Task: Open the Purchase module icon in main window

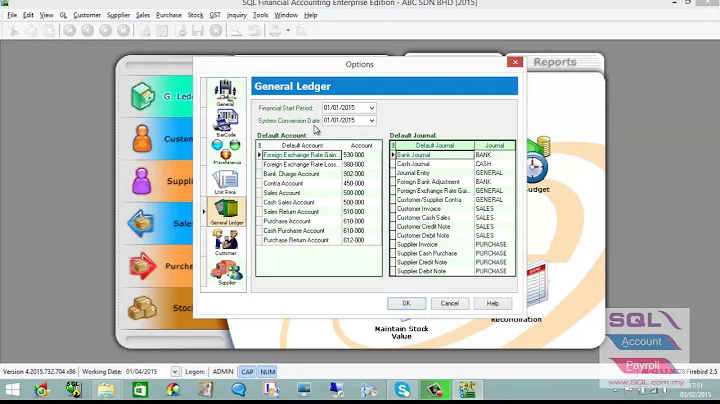Action: (x=142, y=266)
